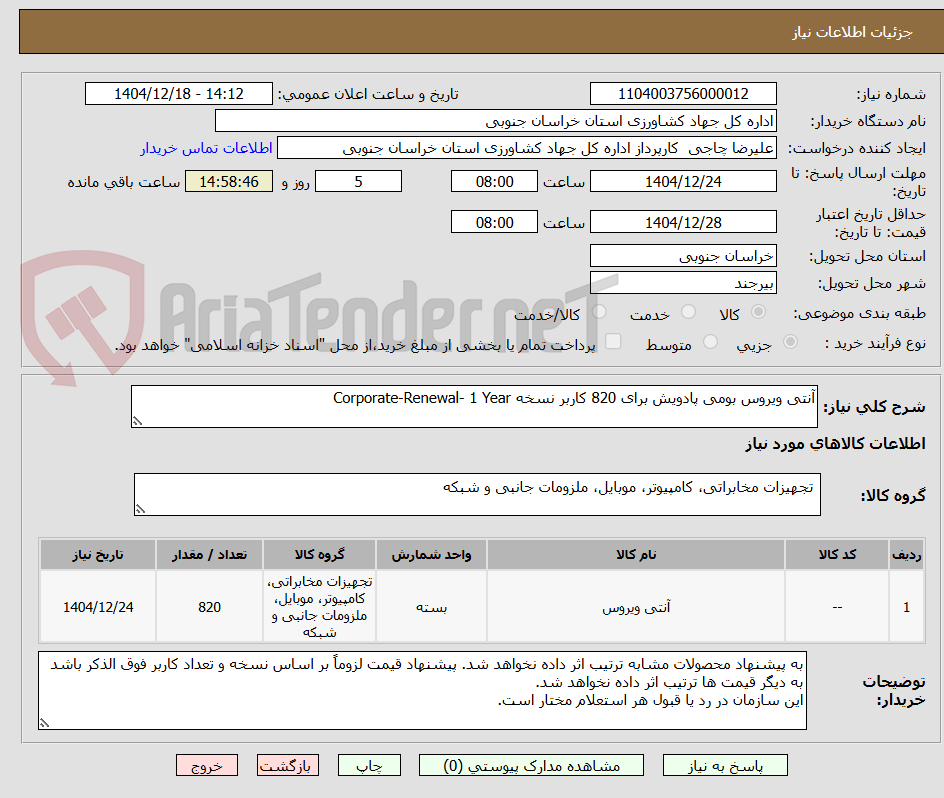Click the need date cell 1404/12/24 in table
Screen dimensions: 944x798
[x=98, y=607]
